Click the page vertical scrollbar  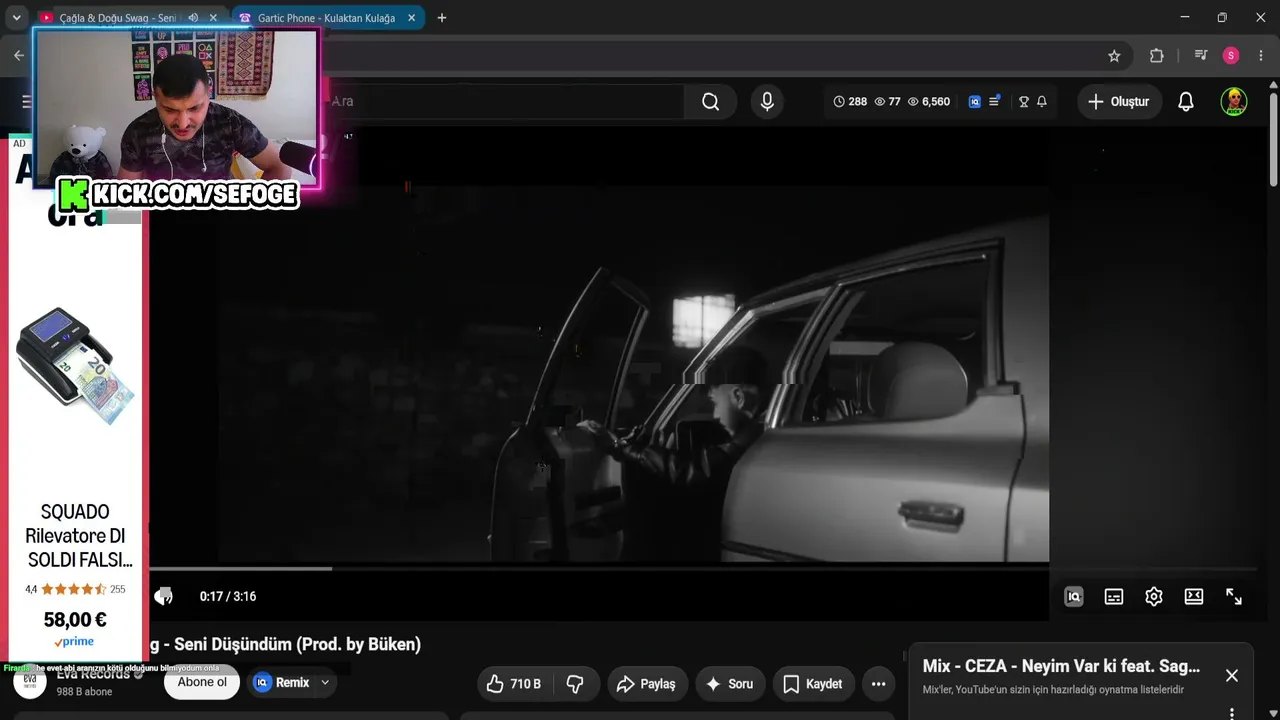(1273, 139)
